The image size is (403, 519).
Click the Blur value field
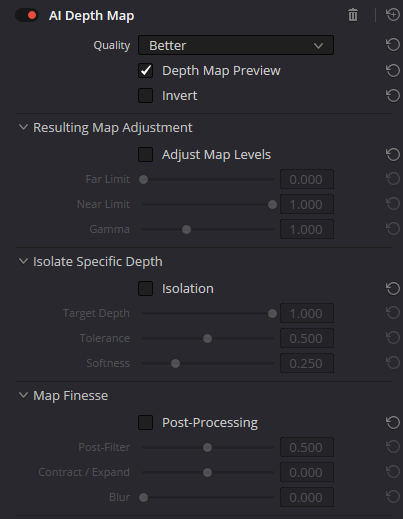307,497
